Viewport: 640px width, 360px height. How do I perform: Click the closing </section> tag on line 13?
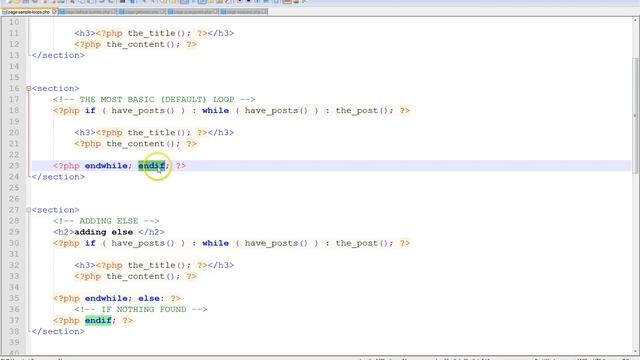[58, 55]
